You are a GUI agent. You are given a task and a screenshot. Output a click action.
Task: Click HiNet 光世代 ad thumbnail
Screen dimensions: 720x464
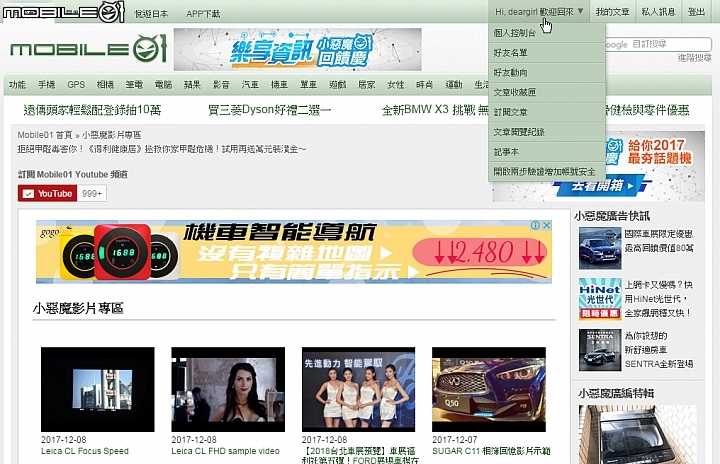tap(600, 299)
